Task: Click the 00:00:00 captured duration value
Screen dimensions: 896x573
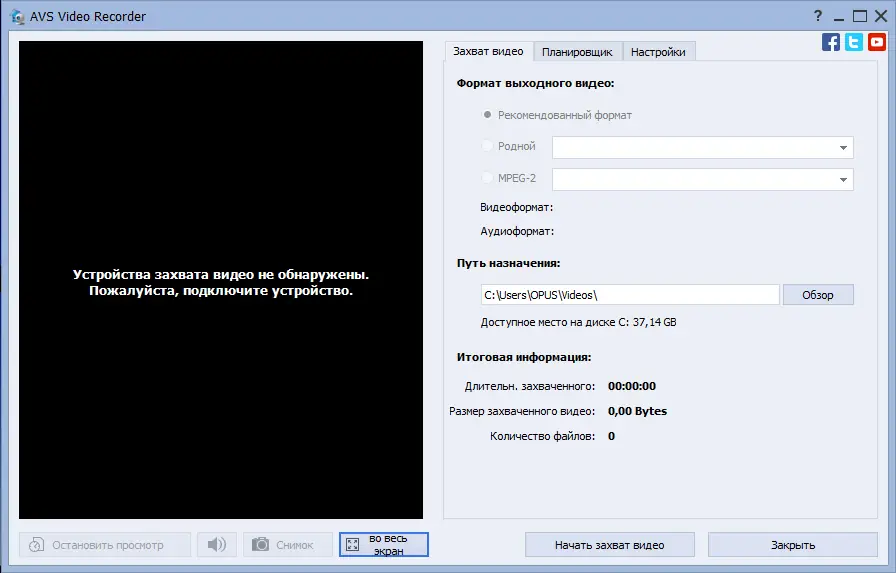Action: click(632, 386)
